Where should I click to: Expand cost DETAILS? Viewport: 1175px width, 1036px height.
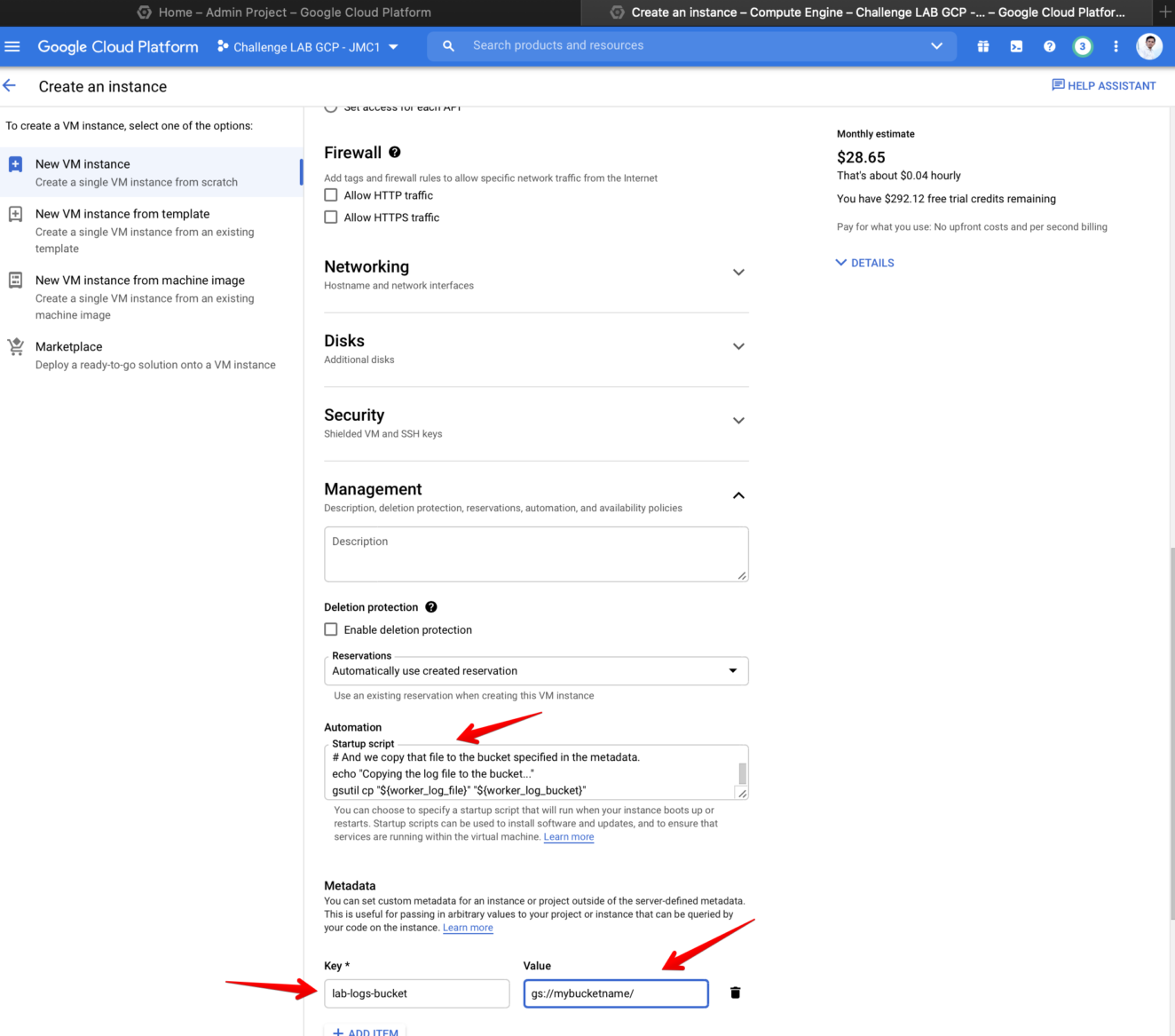(865, 263)
